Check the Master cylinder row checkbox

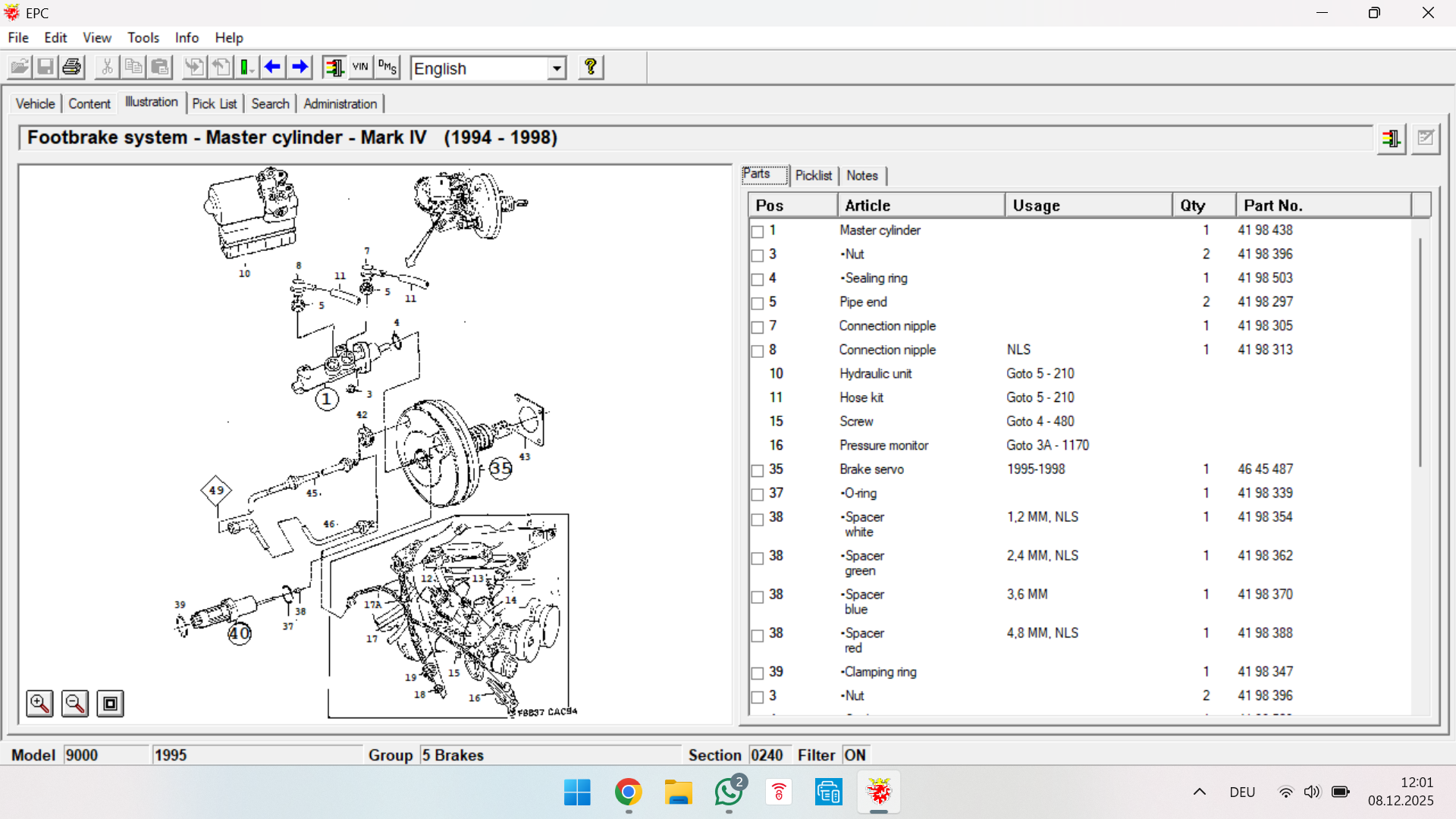coord(757,231)
